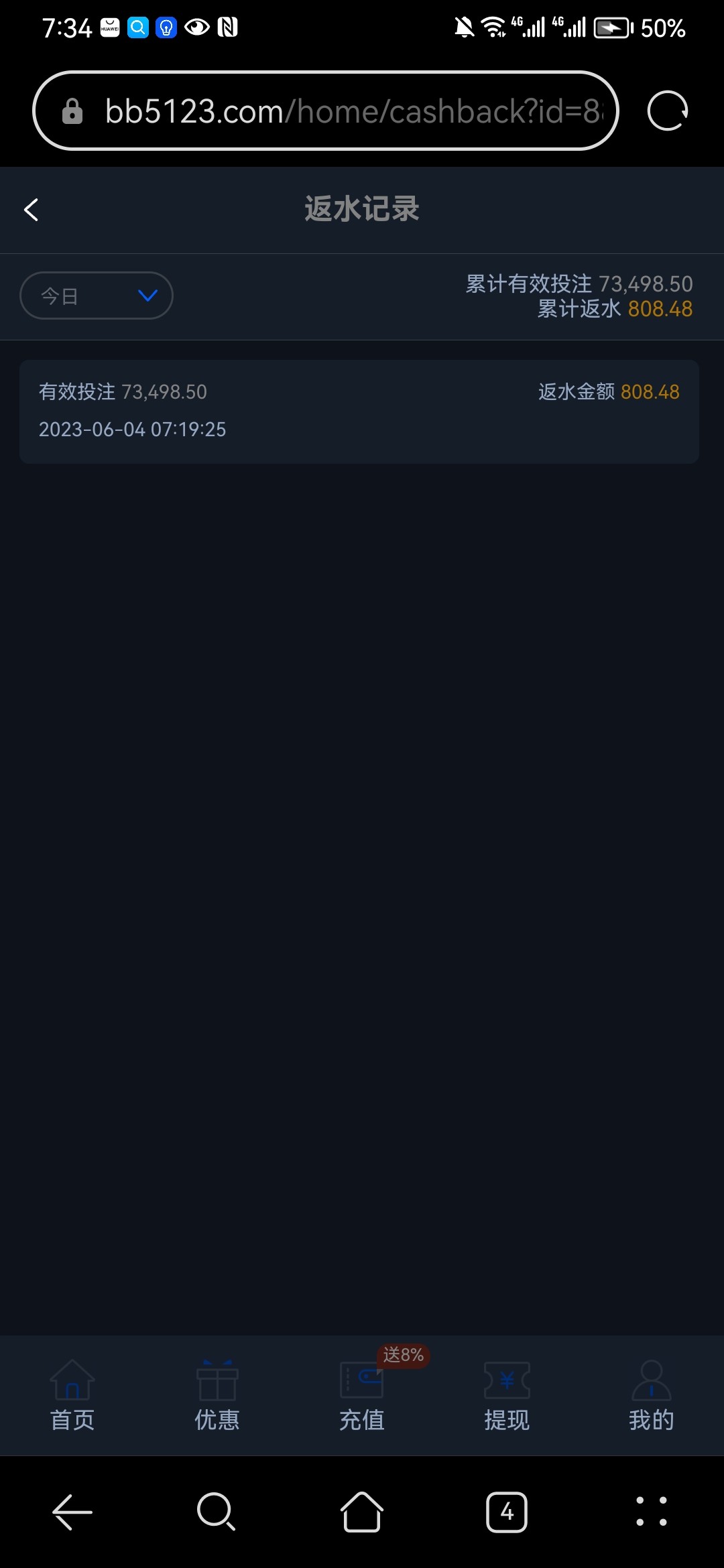Image resolution: width=724 pixels, height=1568 pixels.
Task: Reload the page with the refresh icon
Action: 667,111
